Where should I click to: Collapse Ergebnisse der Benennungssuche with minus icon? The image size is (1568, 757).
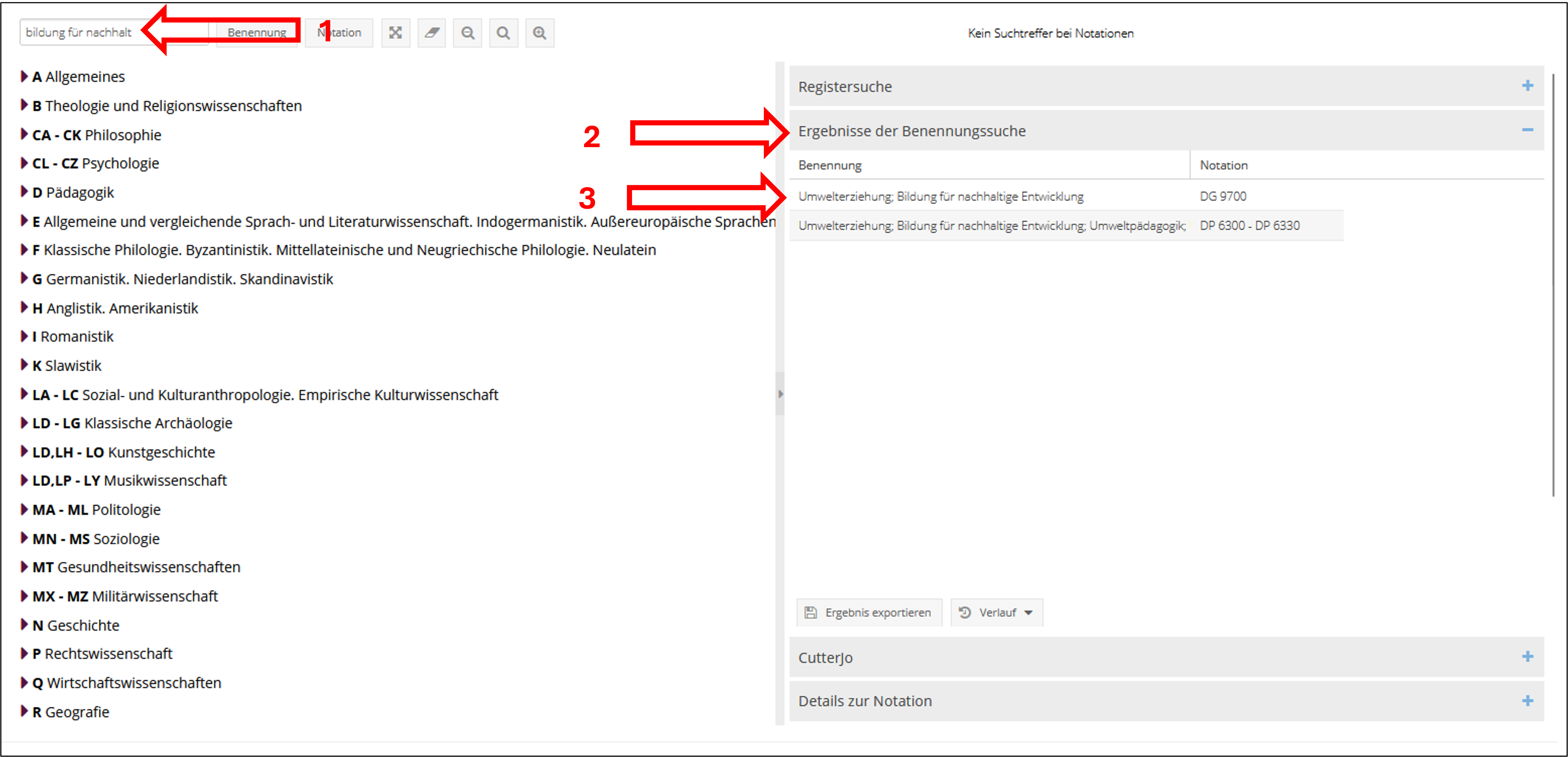1527,130
